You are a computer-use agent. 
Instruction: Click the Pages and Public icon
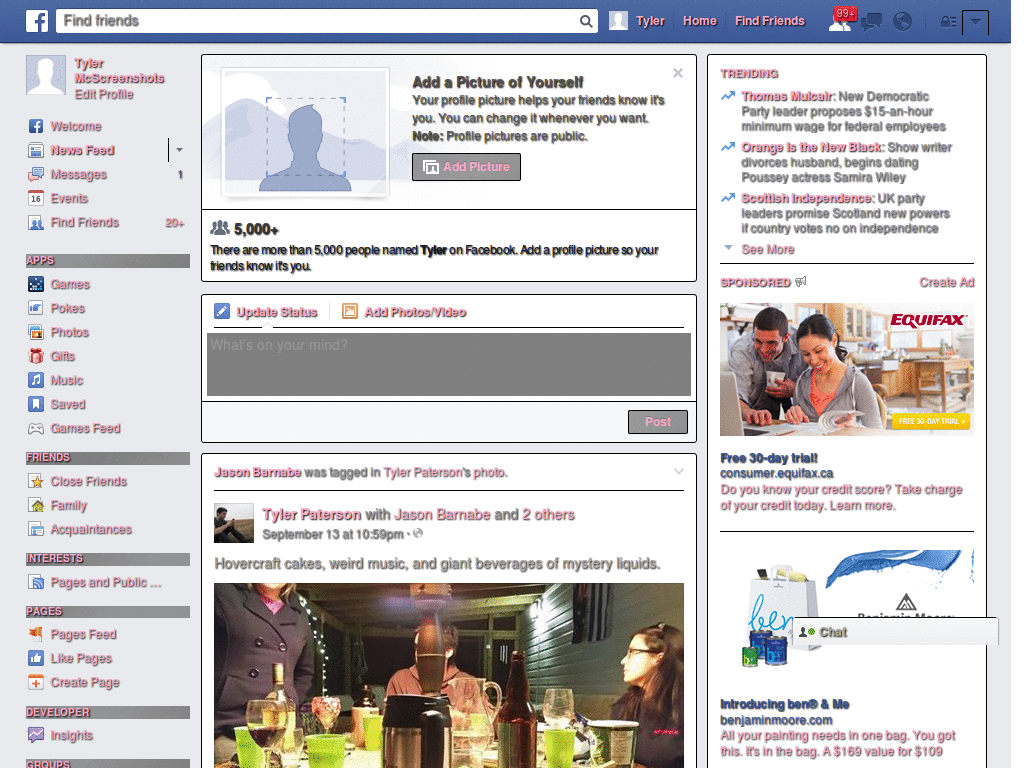pos(36,582)
